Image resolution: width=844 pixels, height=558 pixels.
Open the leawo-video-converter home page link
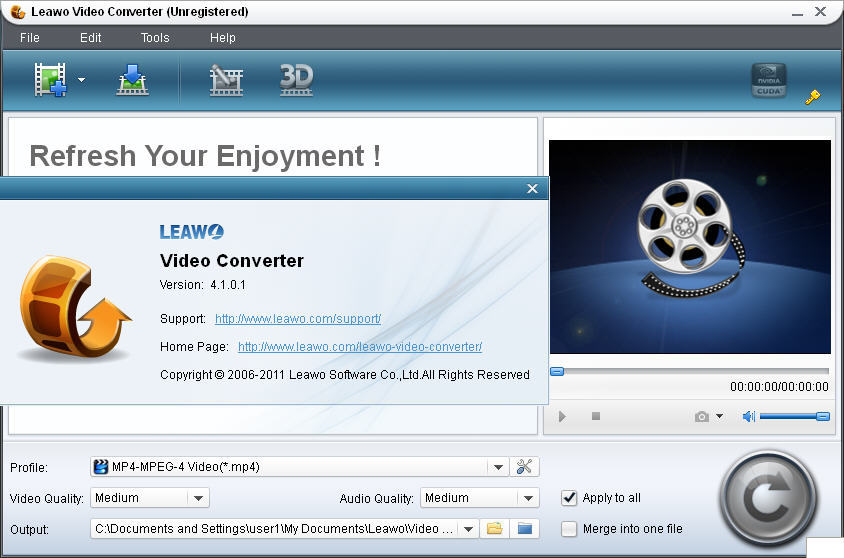360,347
